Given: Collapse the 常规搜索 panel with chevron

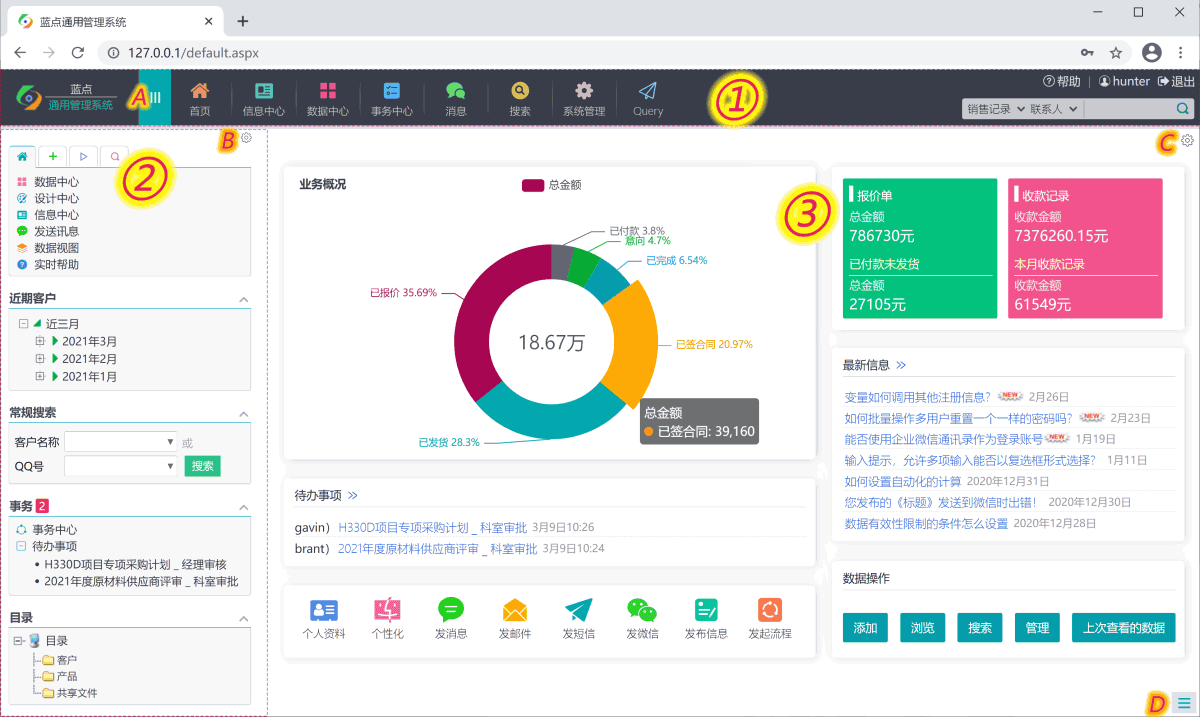Looking at the screenshot, I should click(243, 414).
